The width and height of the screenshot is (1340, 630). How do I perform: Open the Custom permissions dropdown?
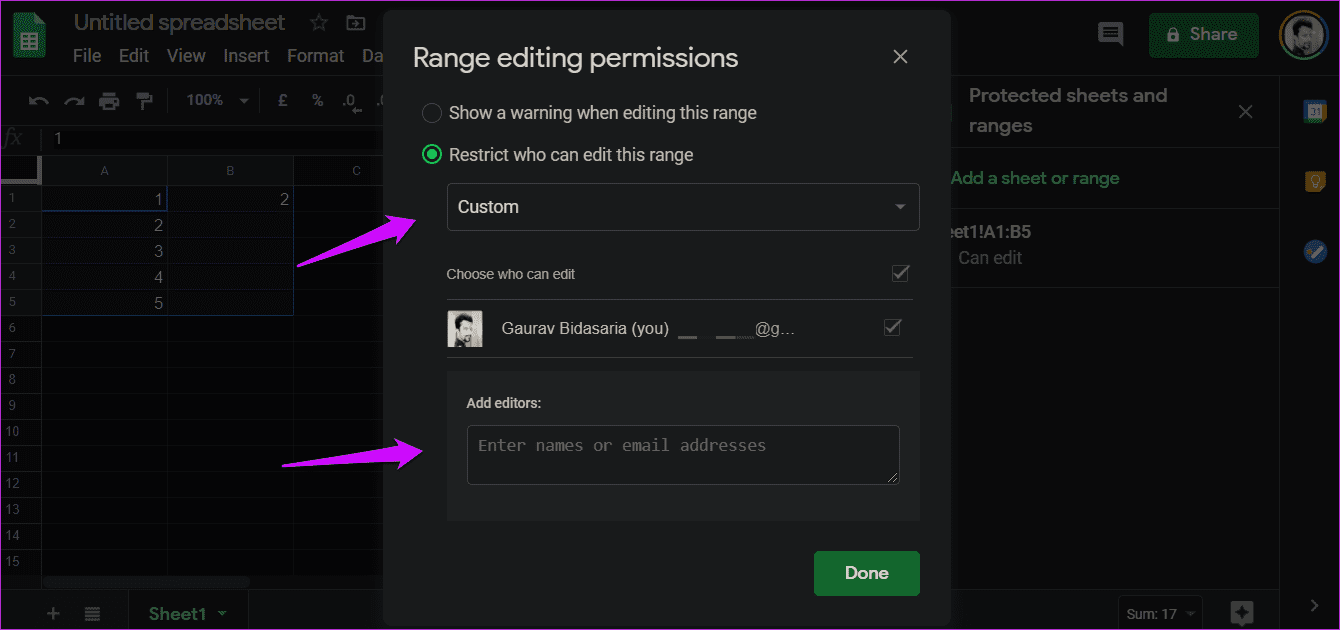point(683,207)
